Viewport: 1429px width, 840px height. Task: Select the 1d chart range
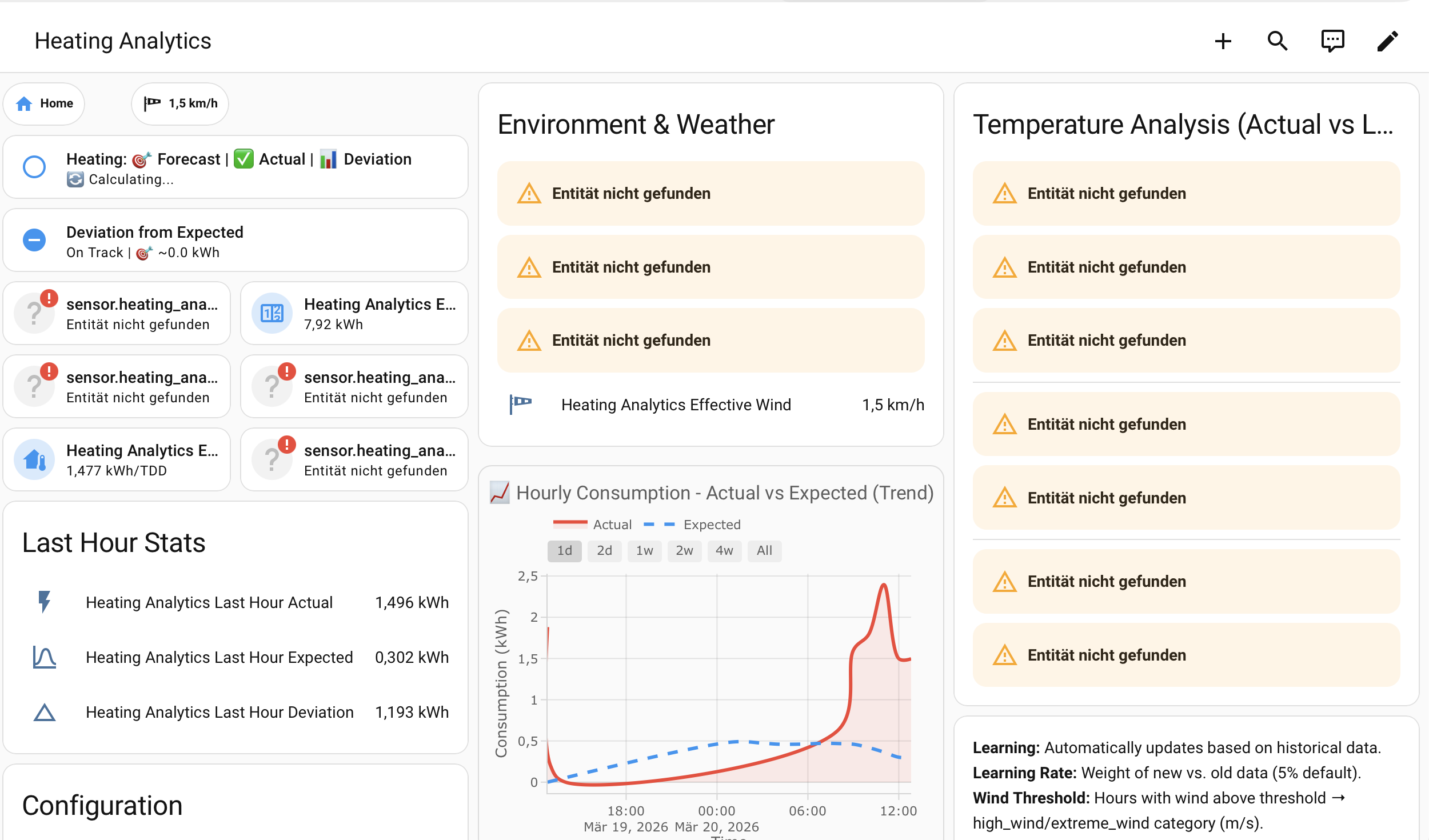point(564,550)
